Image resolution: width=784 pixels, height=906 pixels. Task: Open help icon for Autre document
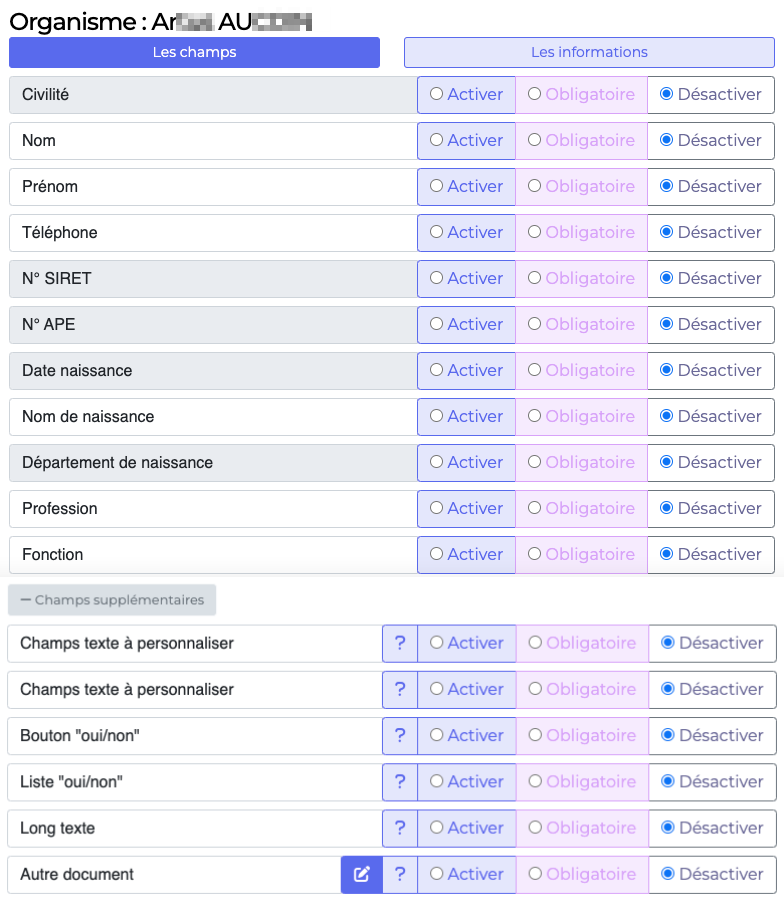400,874
